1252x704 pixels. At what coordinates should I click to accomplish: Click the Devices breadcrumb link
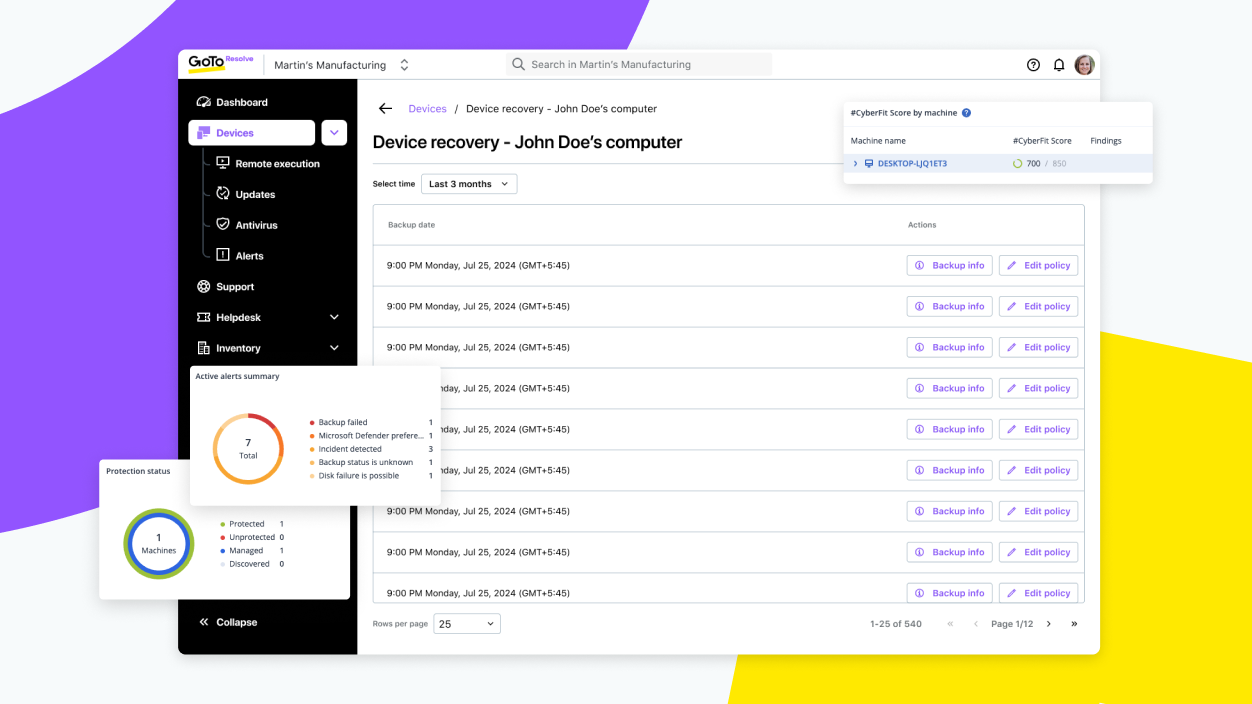point(427,108)
